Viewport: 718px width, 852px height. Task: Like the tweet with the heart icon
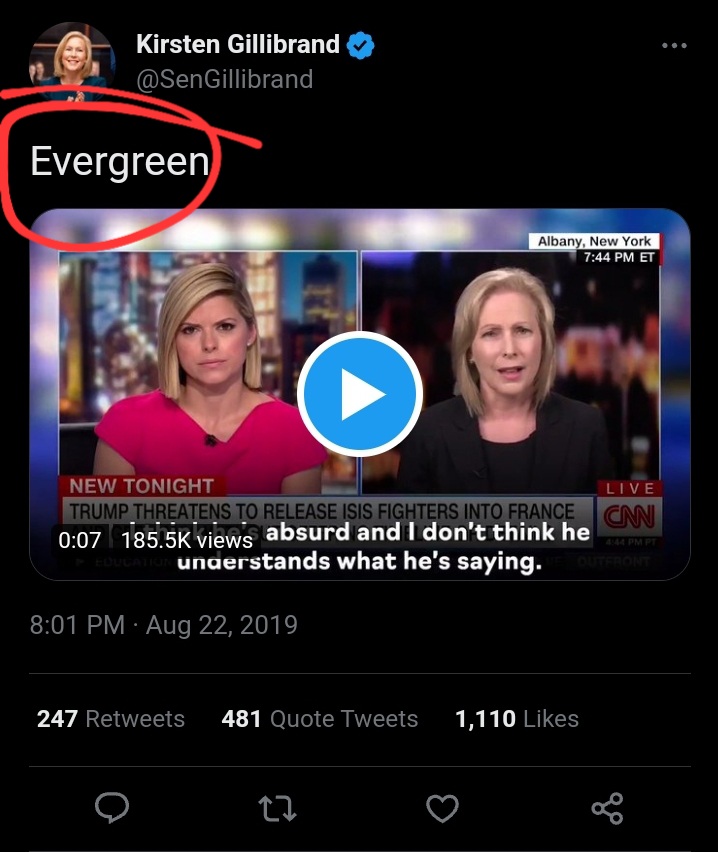[x=442, y=808]
